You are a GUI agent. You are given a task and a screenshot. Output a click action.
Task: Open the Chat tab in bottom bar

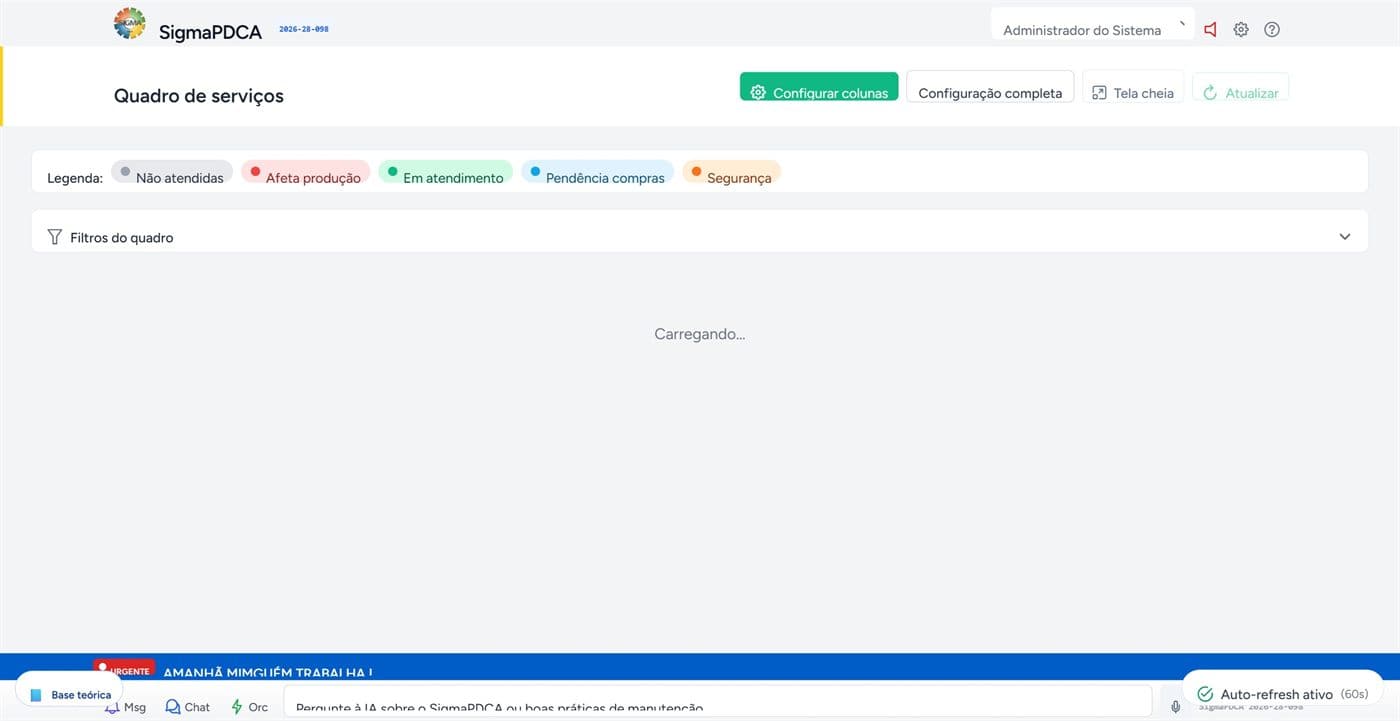pos(188,706)
